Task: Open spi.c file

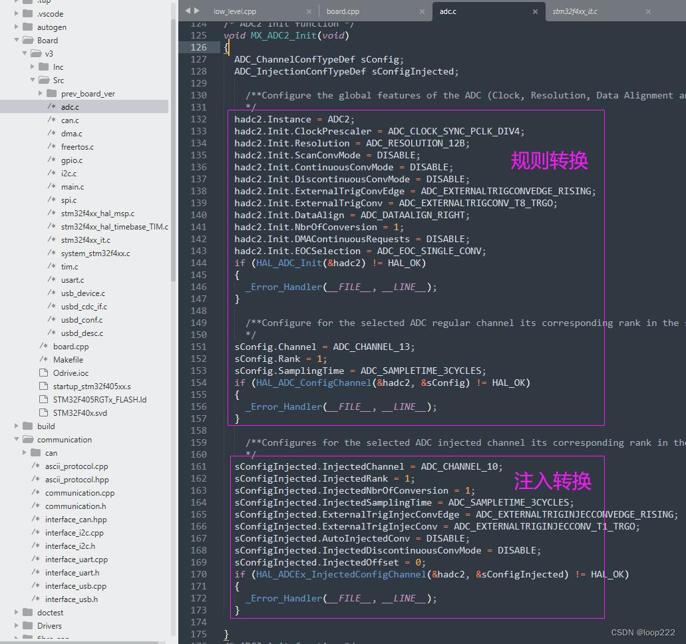Action: click(x=69, y=200)
